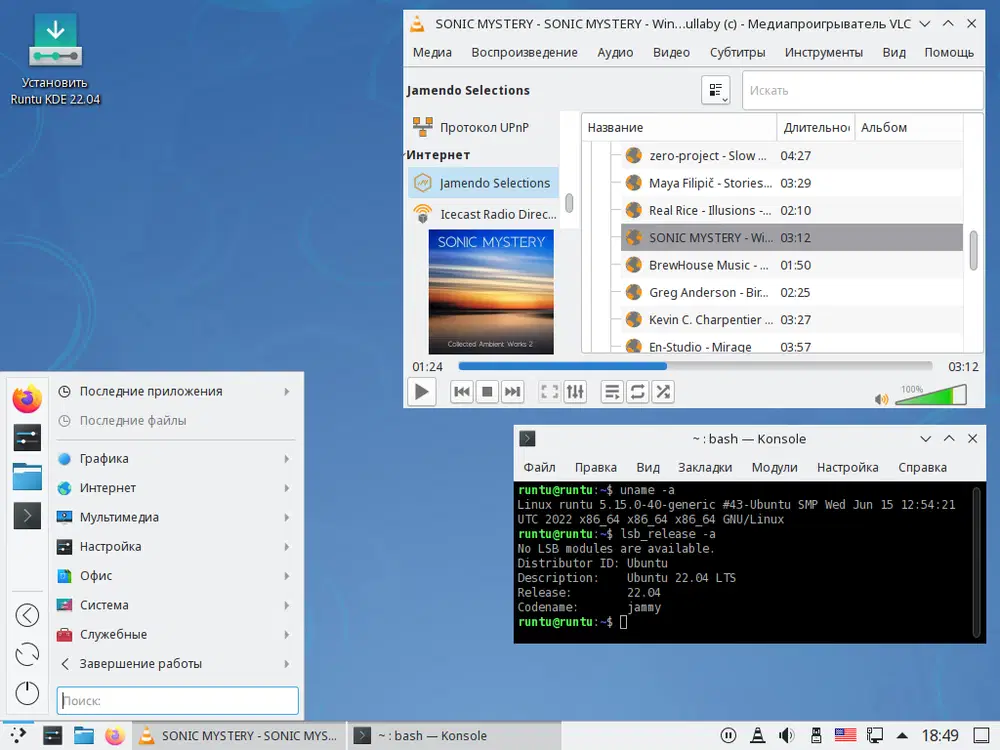Open the Закладки menu in Konsole
This screenshot has height=750, width=1000.
[705, 467]
